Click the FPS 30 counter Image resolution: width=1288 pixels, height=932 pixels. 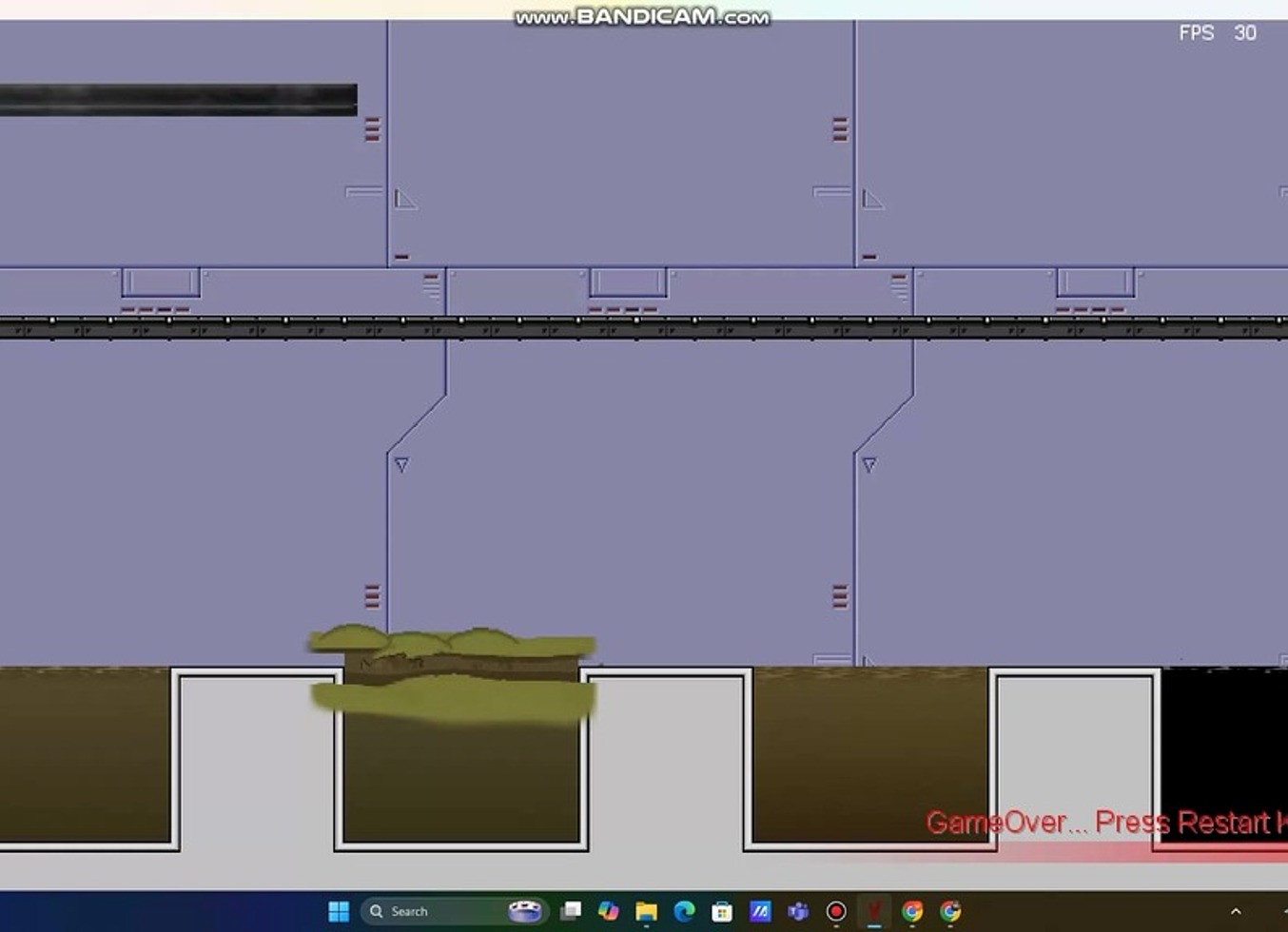(x=1218, y=33)
